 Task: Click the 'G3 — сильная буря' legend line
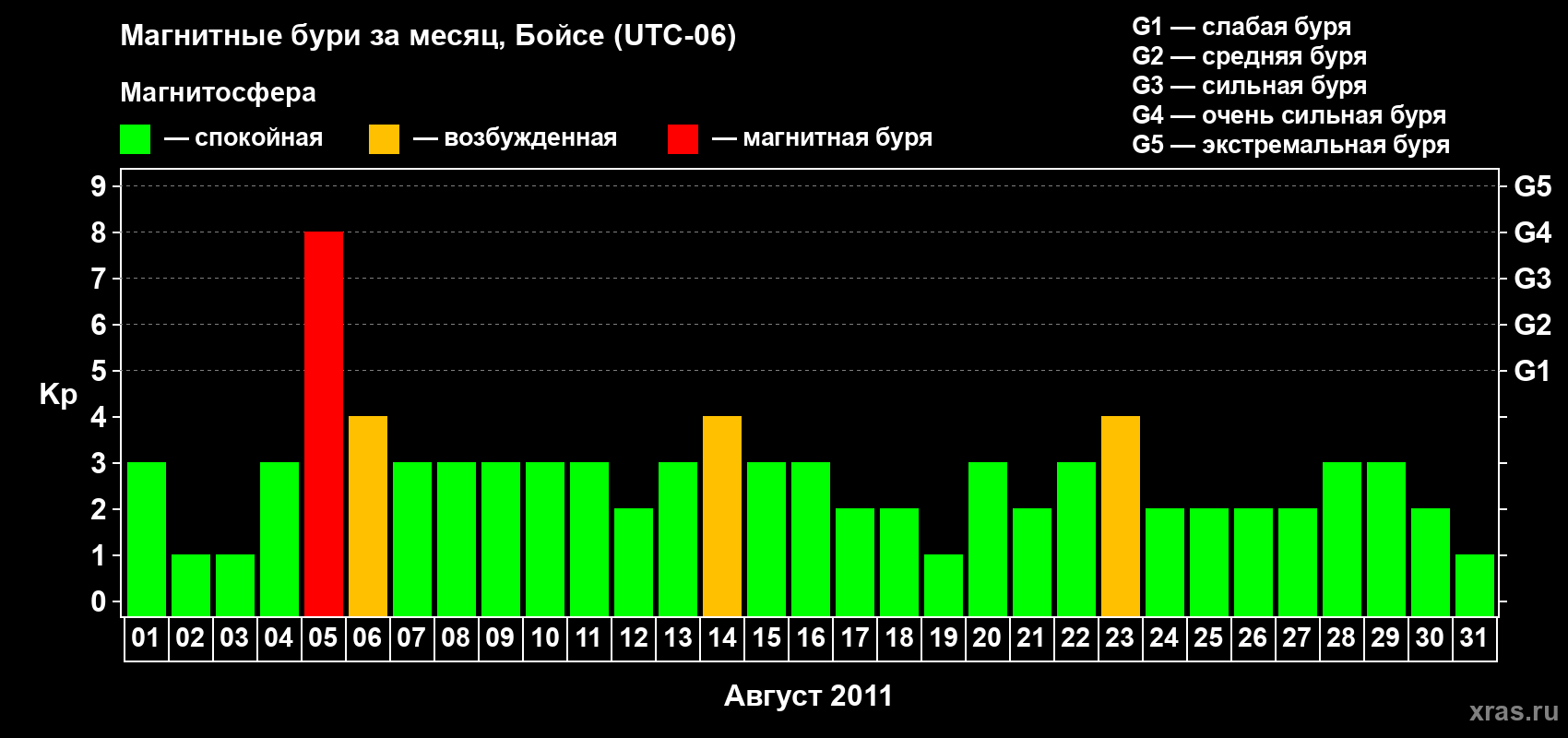(1250, 86)
